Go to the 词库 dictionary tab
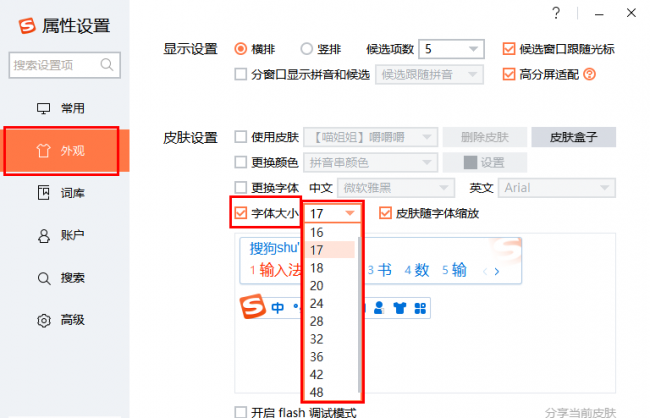The width and height of the screenshot is (650, 418). click(x=65, y=193)
